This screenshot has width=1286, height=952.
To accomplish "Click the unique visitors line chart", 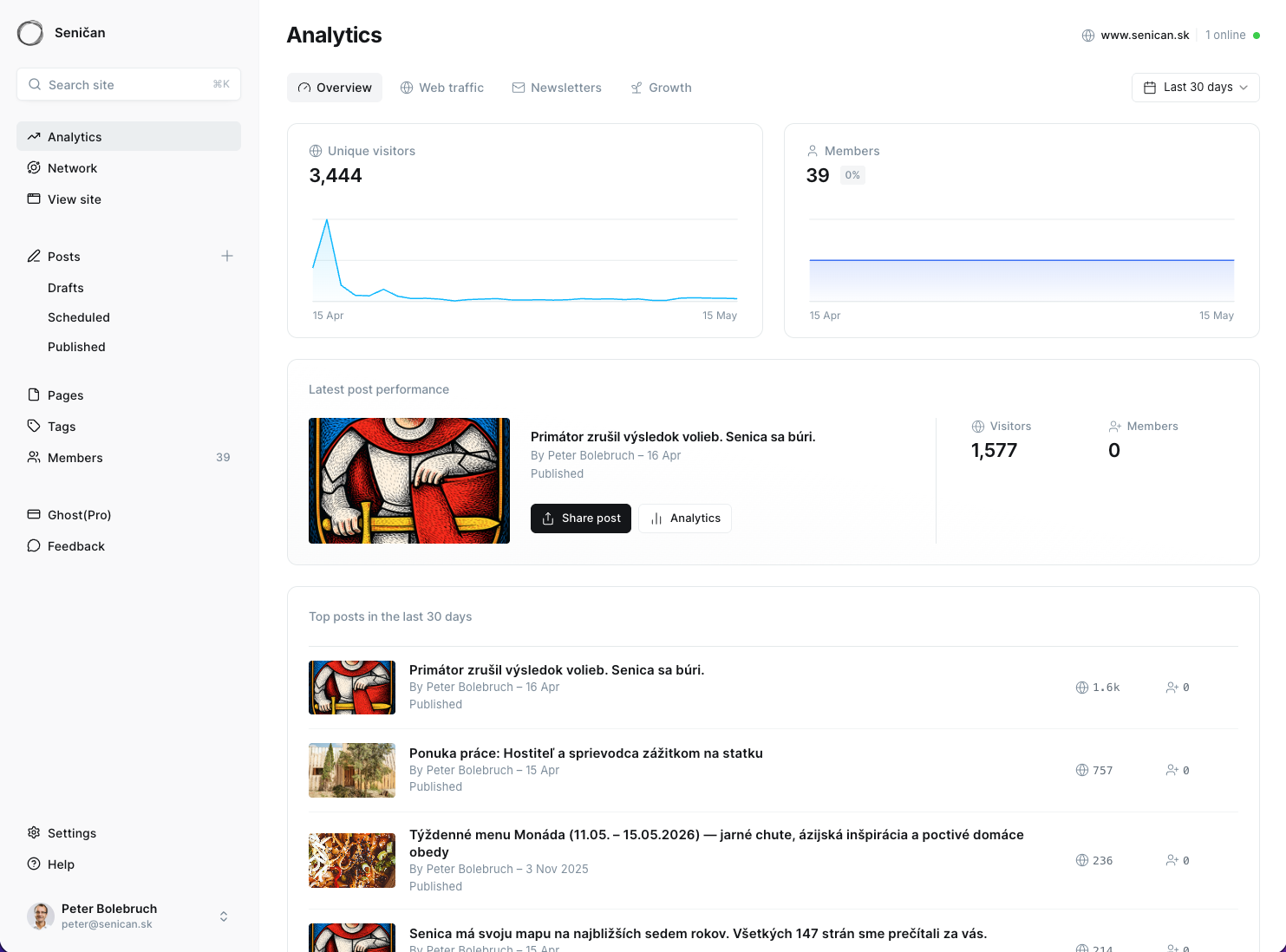I will tap(525, 260).
